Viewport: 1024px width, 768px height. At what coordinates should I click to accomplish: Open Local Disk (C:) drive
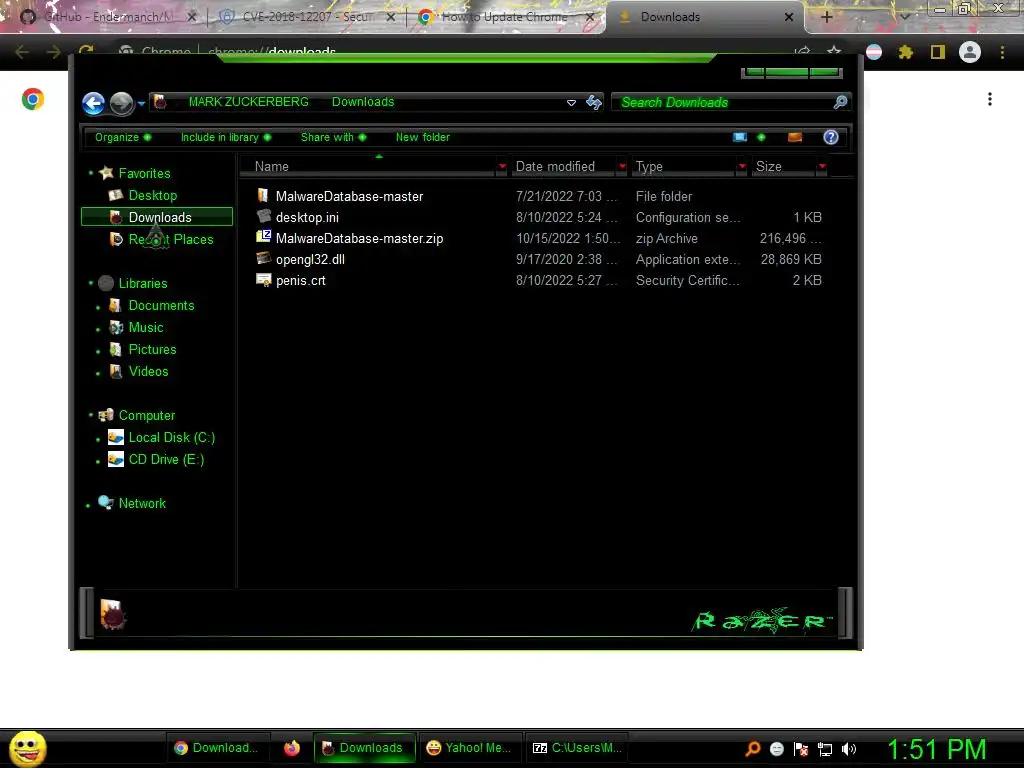(x=171, y=438)
